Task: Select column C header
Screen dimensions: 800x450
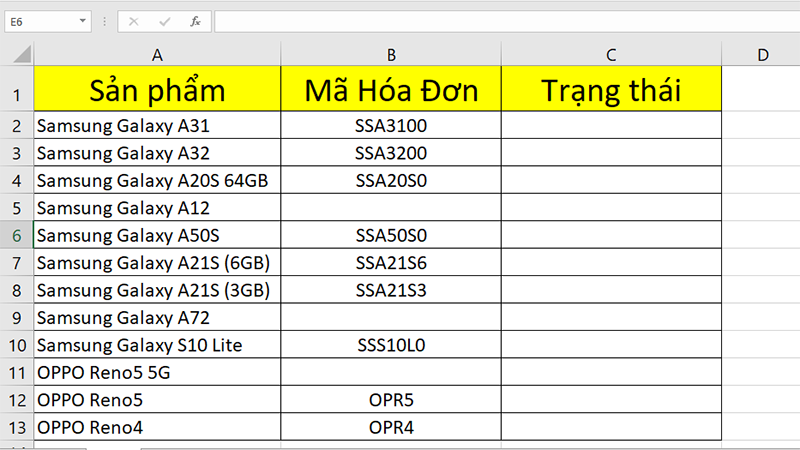Action: [x=611, y=55]
